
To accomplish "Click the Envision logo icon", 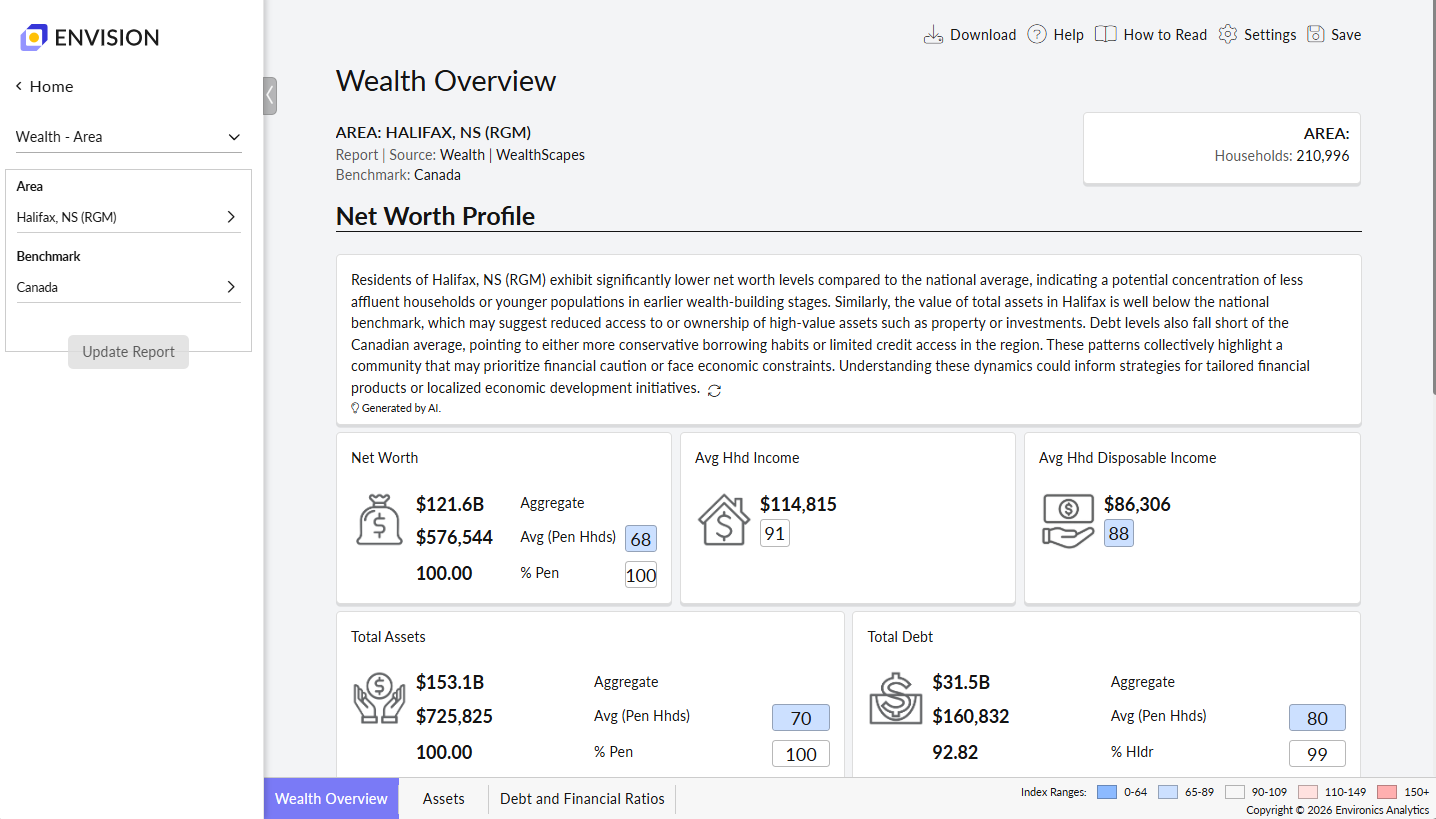I will [33, 38].
